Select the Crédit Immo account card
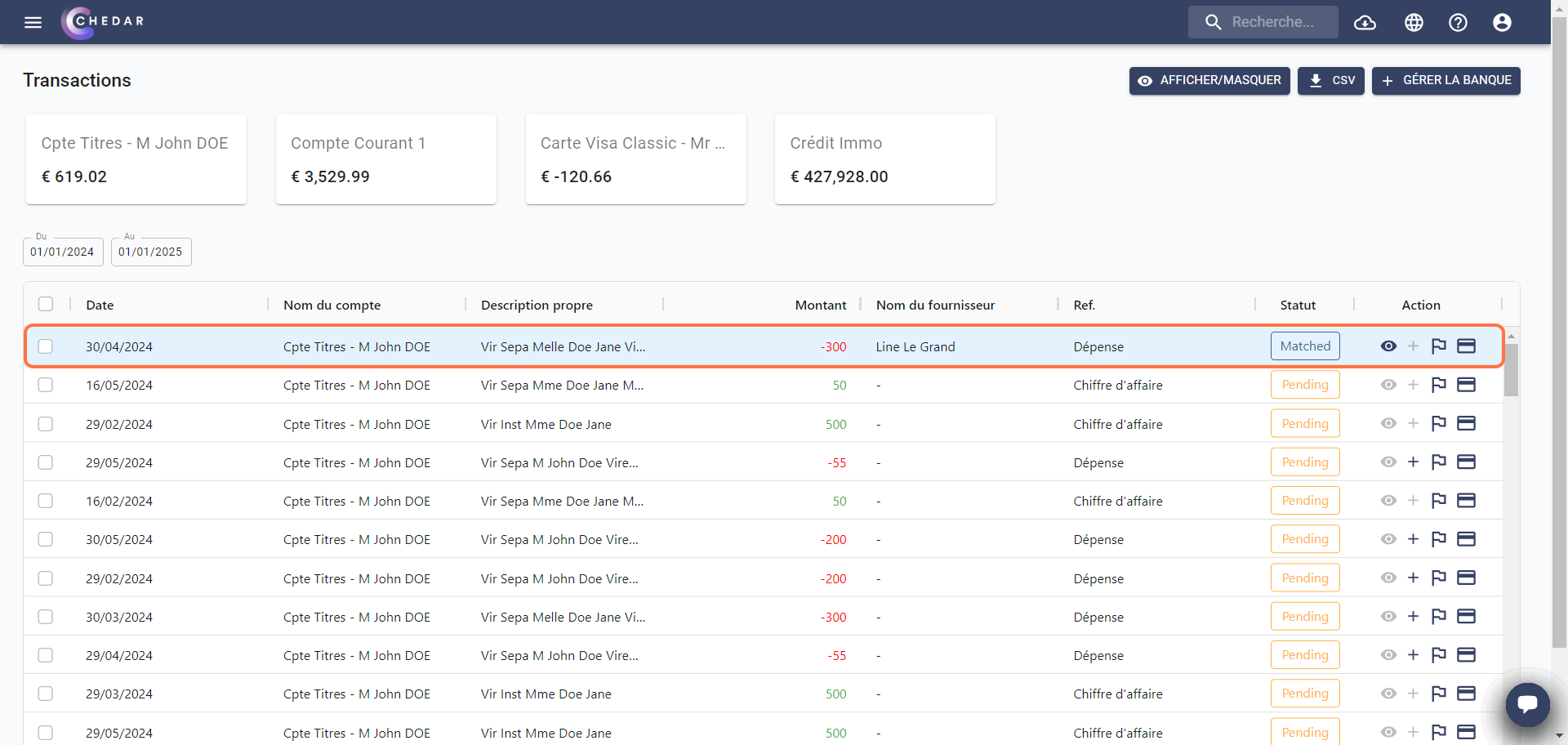Viewport: 1568px width, 745px height. pyautogui.click(x=885, y=159)
